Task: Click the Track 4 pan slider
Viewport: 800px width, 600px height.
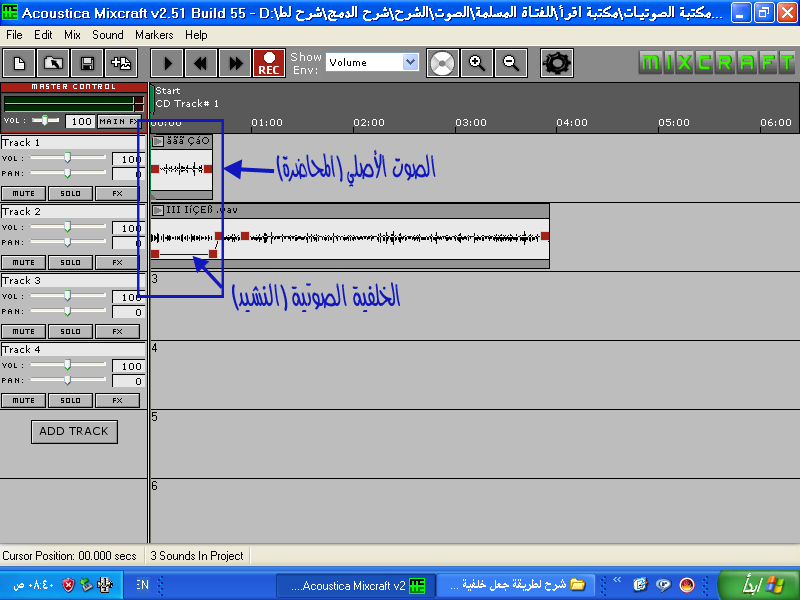Action: 68,380
